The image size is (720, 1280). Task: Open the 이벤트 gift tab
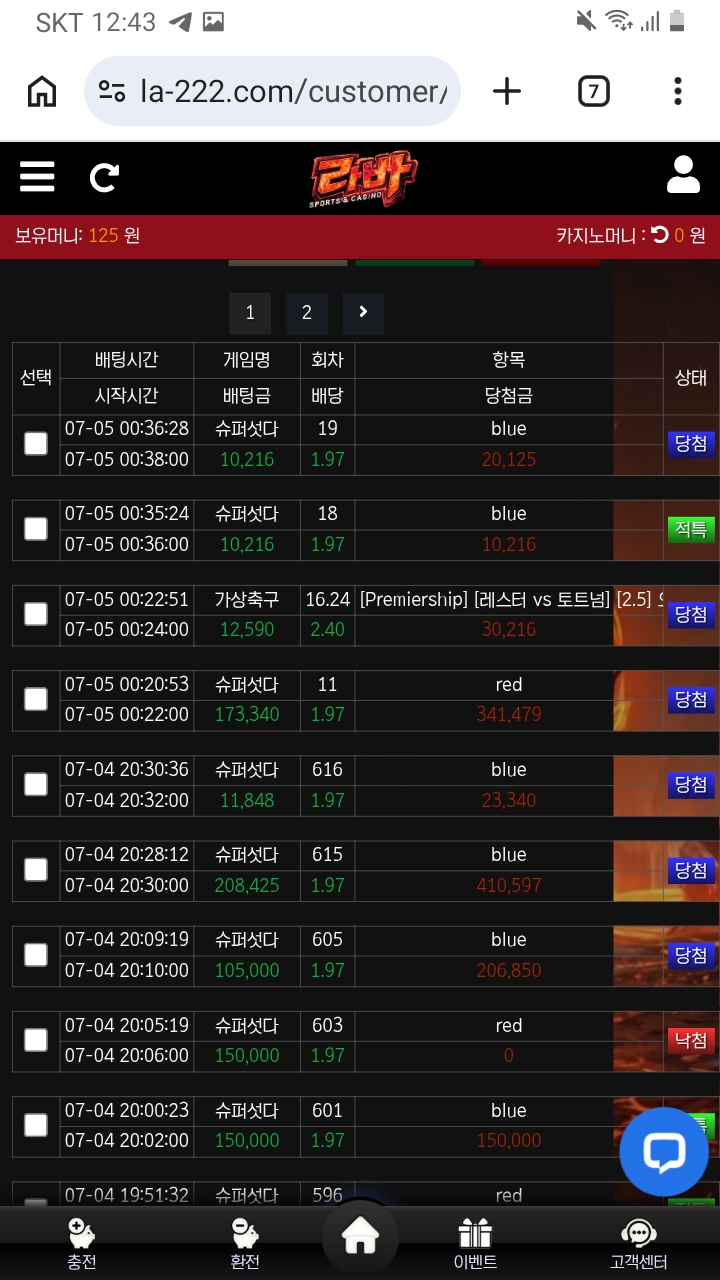tap(475, 1243)
